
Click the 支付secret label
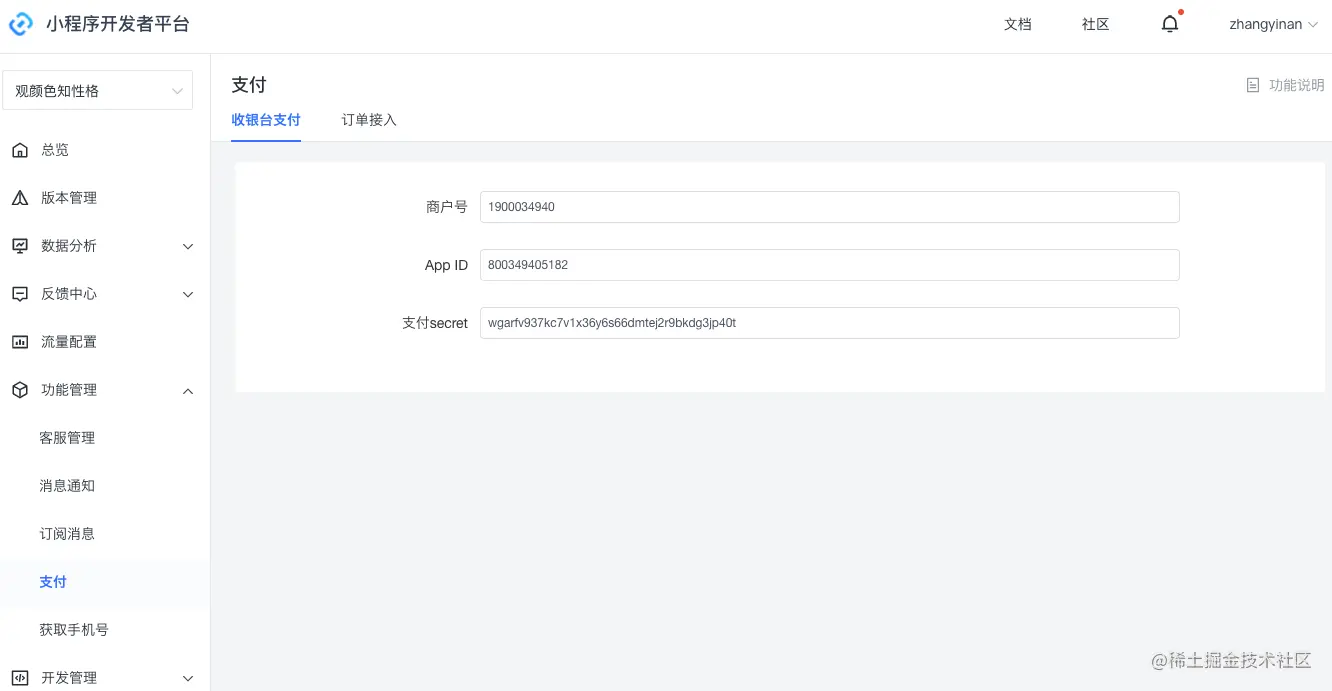(x=435, y=323)
